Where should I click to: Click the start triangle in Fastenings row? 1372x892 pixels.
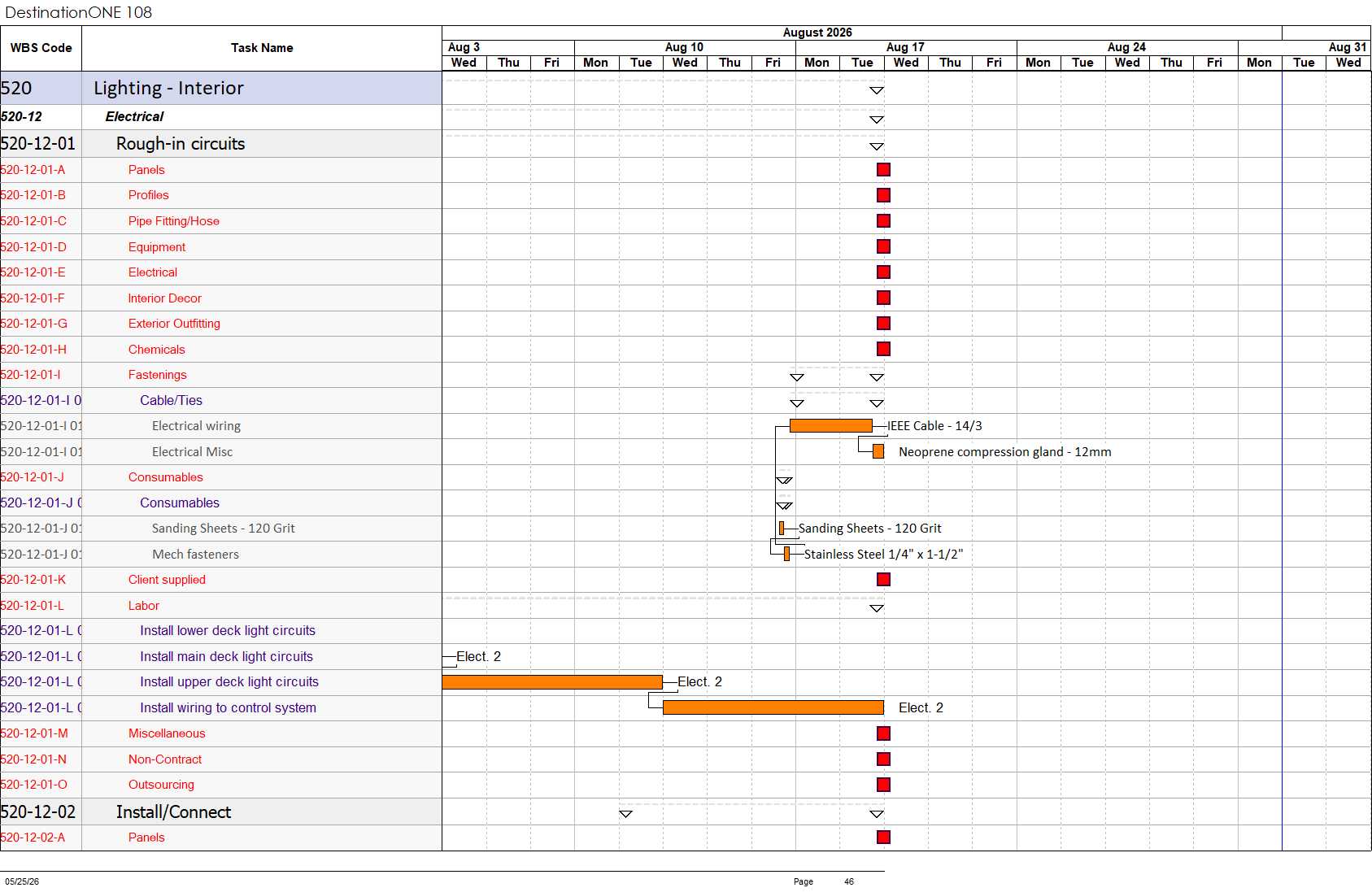coord(797,377)
